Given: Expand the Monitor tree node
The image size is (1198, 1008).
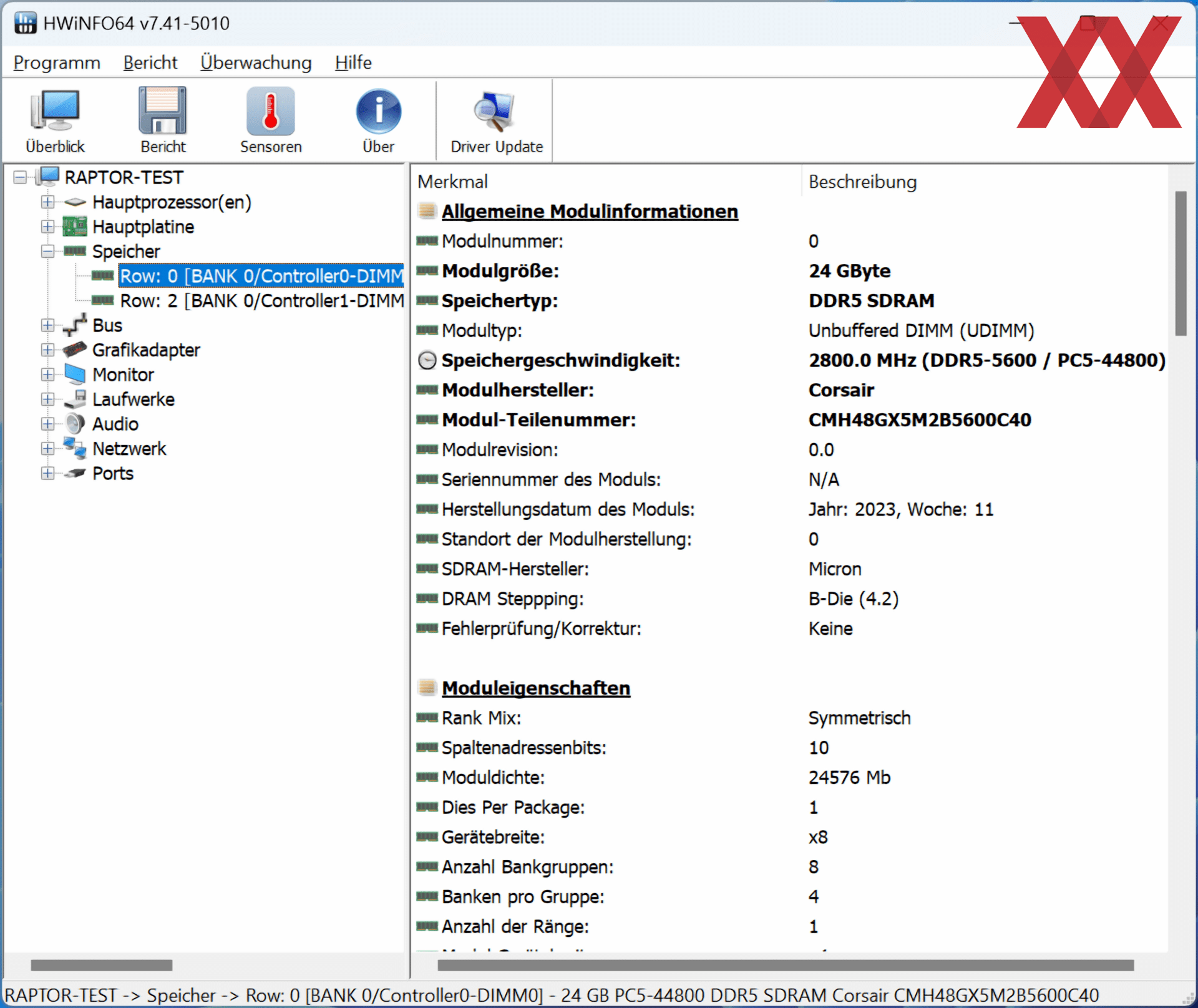Looking at the screenshot, I should [47, 374].
